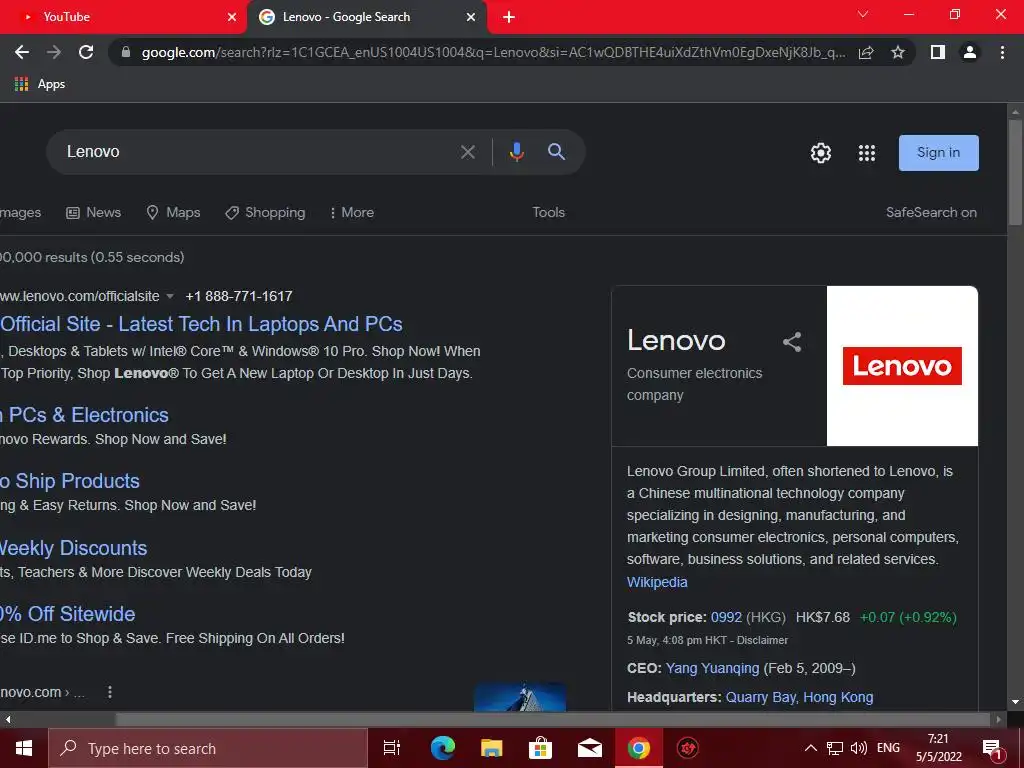Switch to Maps results
1024x768 pixels.
tap(174, 212)
